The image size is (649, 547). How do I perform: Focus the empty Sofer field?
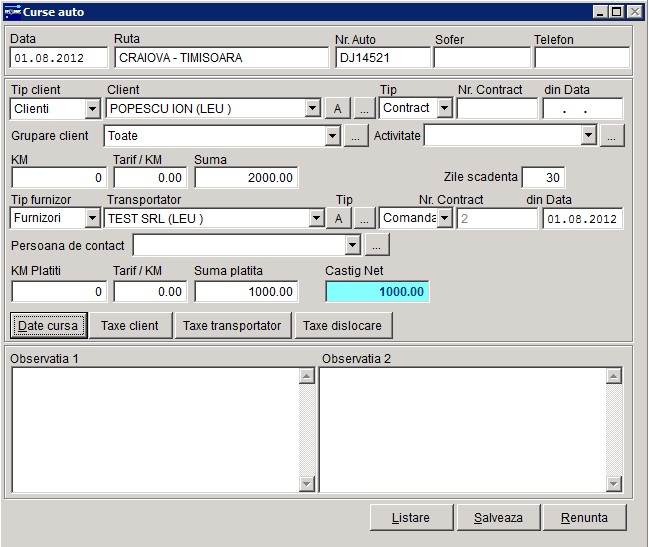[x=482, y=58]
